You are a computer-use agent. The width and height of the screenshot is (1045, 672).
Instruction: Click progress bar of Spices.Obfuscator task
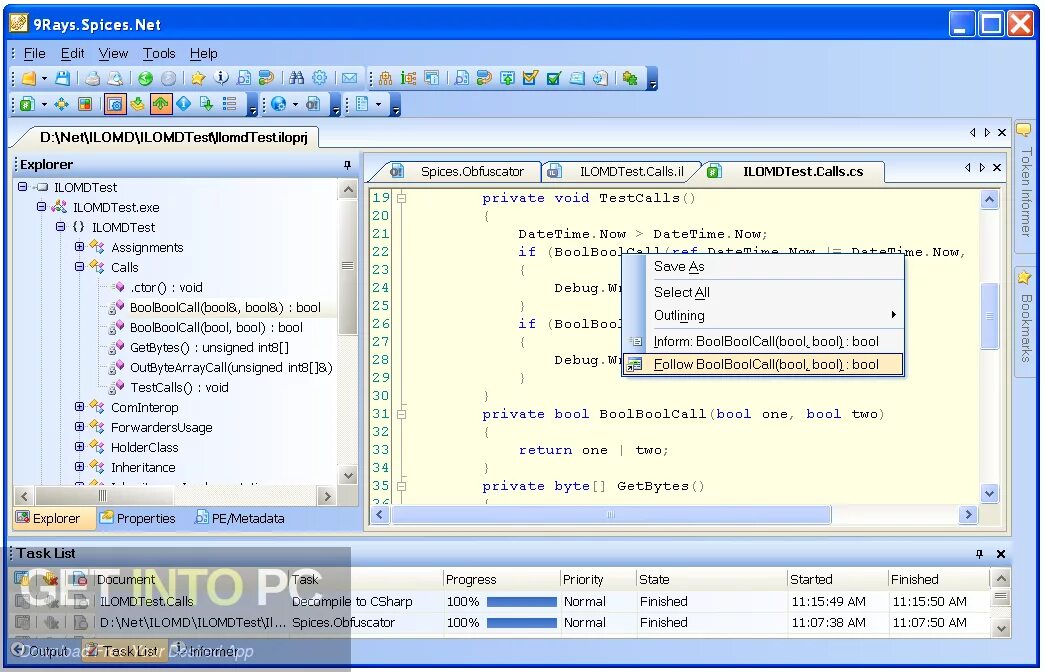tap(521, 623)
